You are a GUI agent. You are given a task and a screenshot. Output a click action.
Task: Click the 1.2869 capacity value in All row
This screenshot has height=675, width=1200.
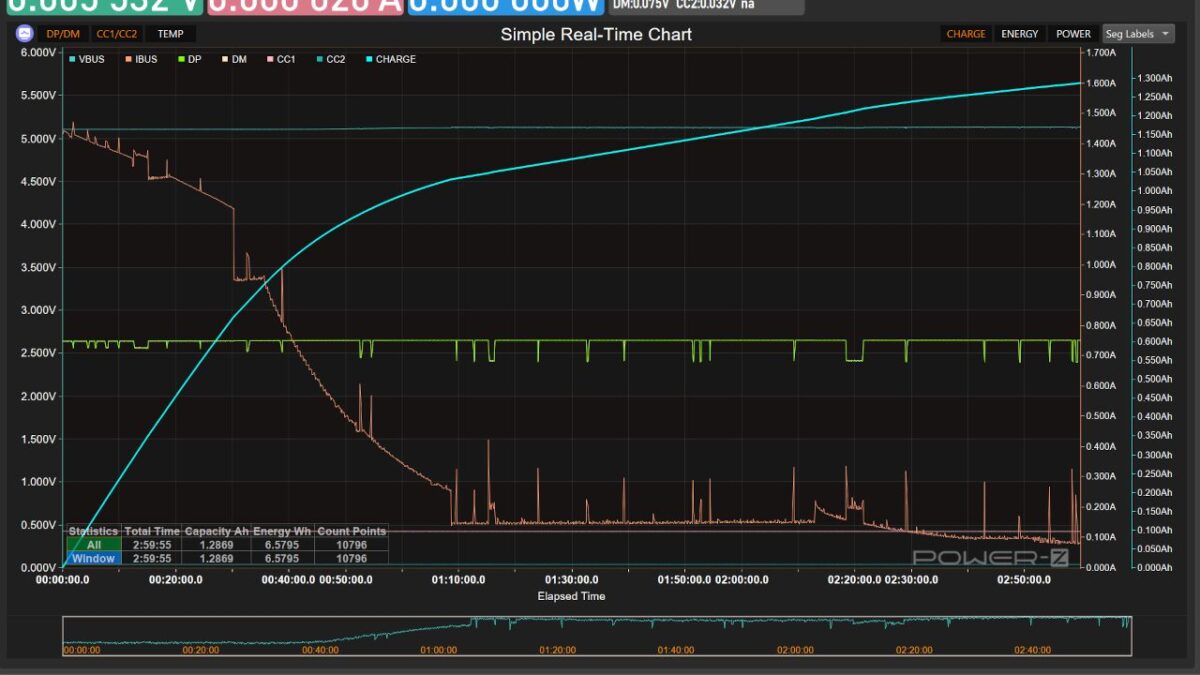click(217, 545)
